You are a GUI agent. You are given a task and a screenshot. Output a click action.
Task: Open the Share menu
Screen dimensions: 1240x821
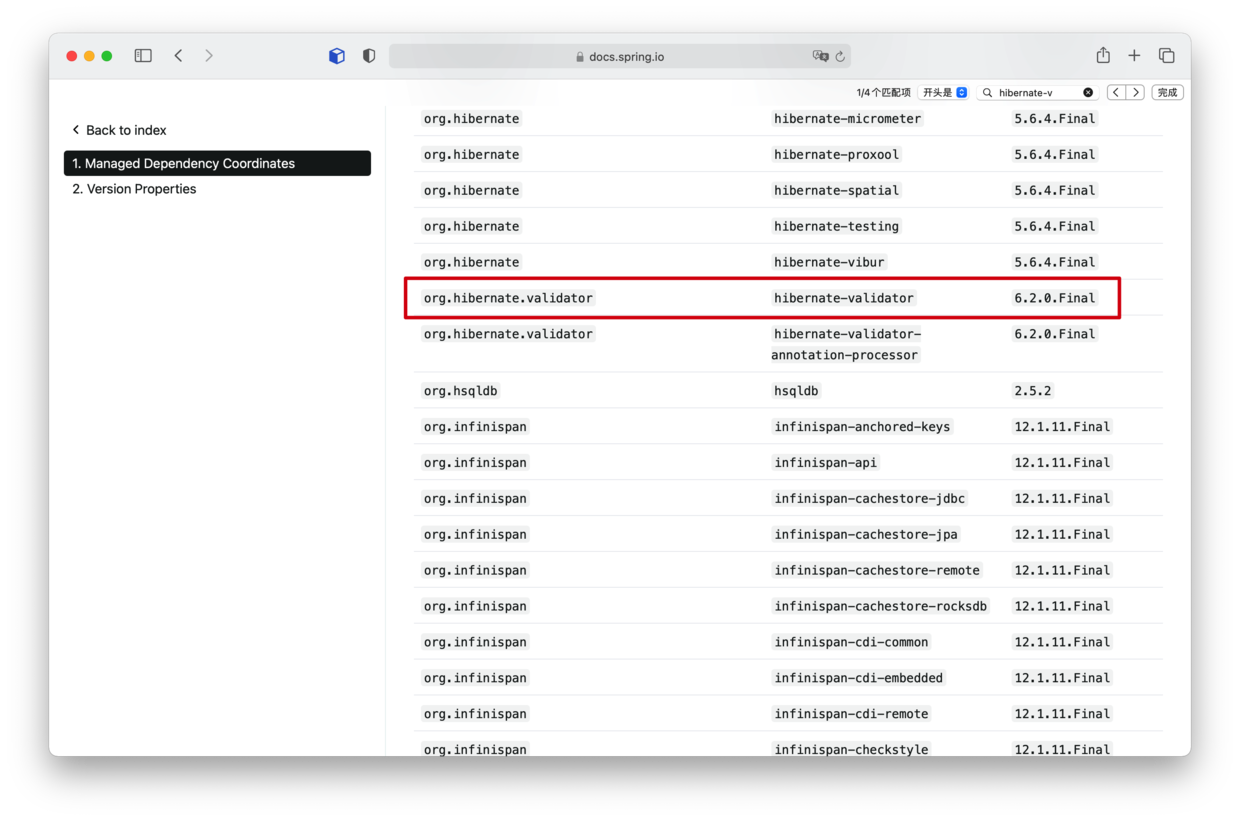point(1102,56)
